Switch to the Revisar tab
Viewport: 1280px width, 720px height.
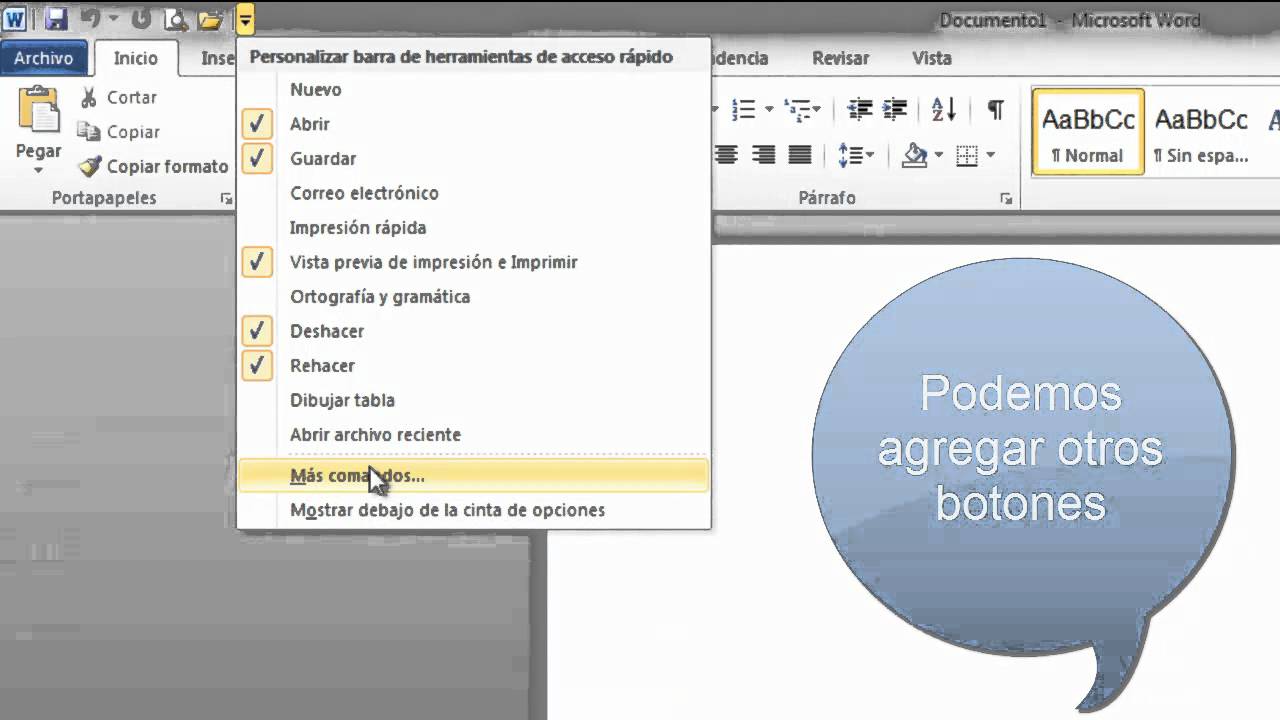coord(840,58)
